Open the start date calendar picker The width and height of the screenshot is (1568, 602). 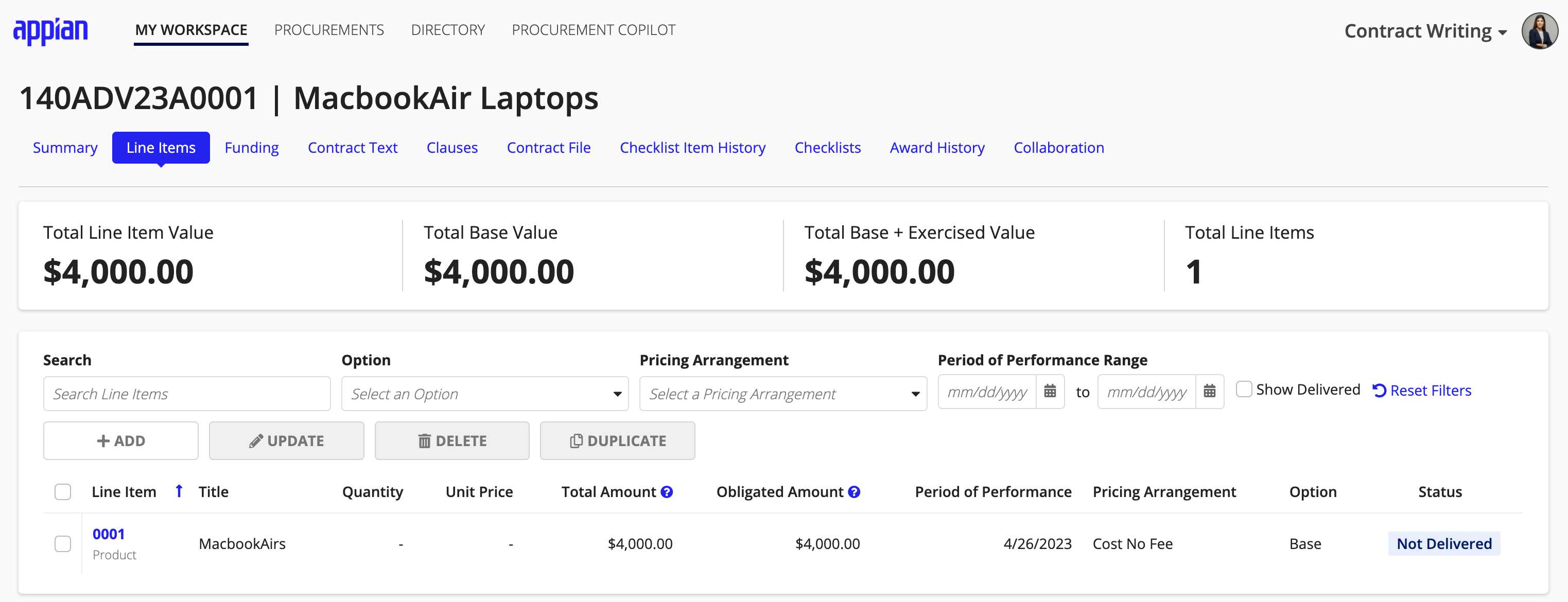coord(1050,392)
